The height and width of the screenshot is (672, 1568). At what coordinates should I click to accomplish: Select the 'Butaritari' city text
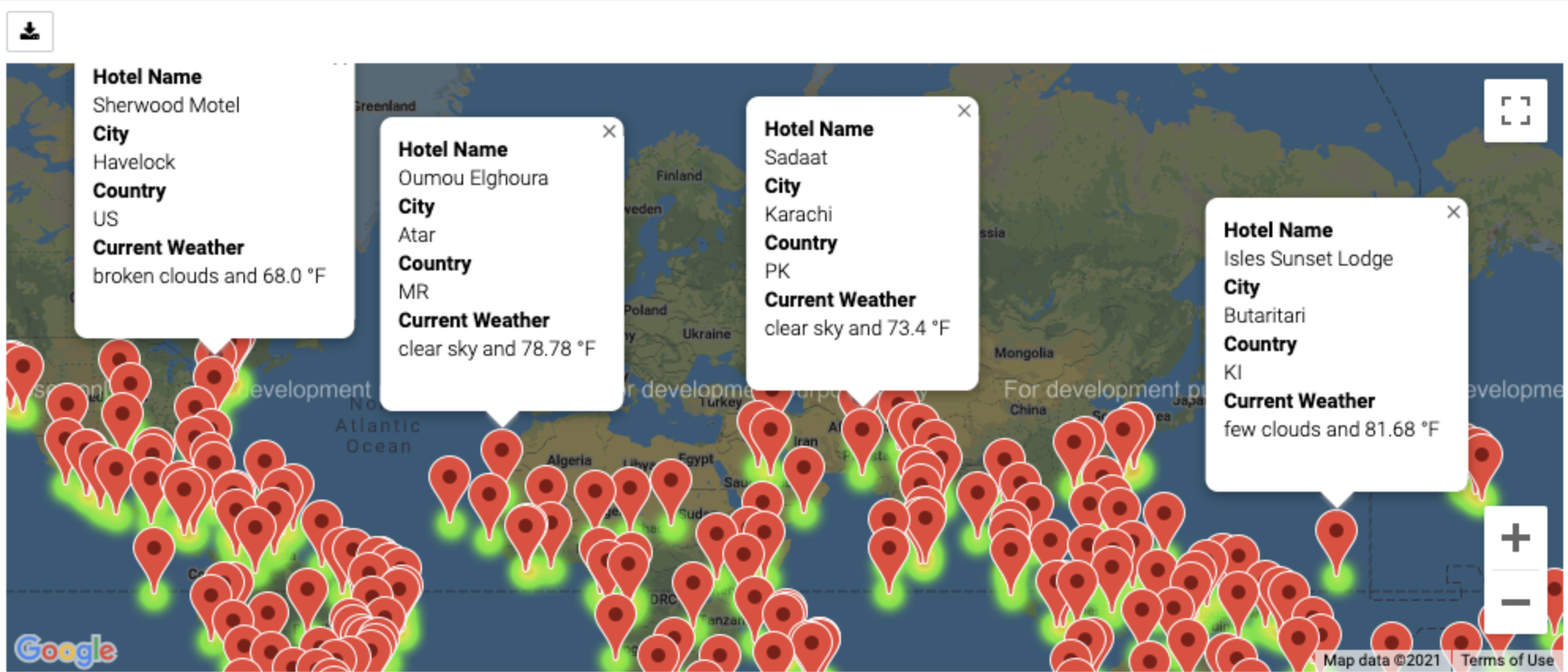(x=1264, y=315)
